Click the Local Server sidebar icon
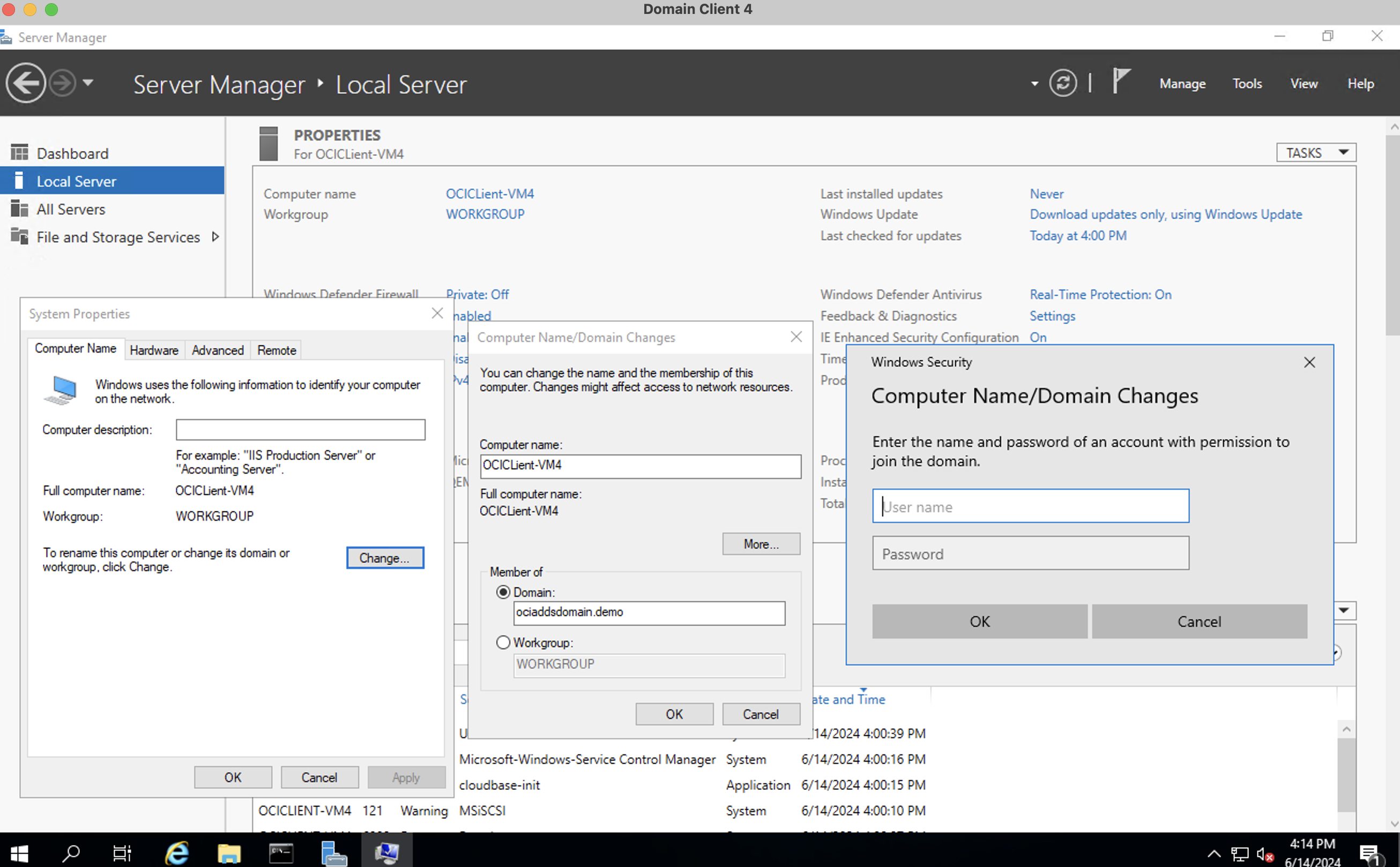 click(18, 180)
